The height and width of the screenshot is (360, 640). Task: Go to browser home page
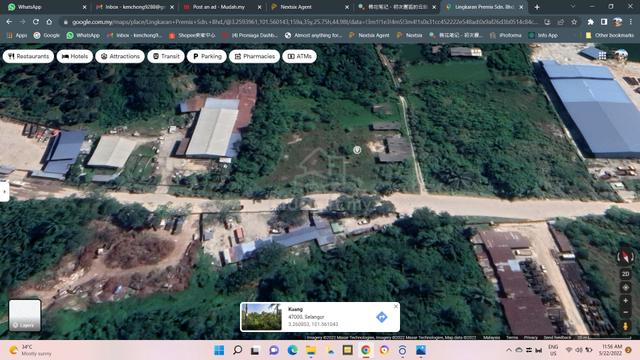pos(49,22)
